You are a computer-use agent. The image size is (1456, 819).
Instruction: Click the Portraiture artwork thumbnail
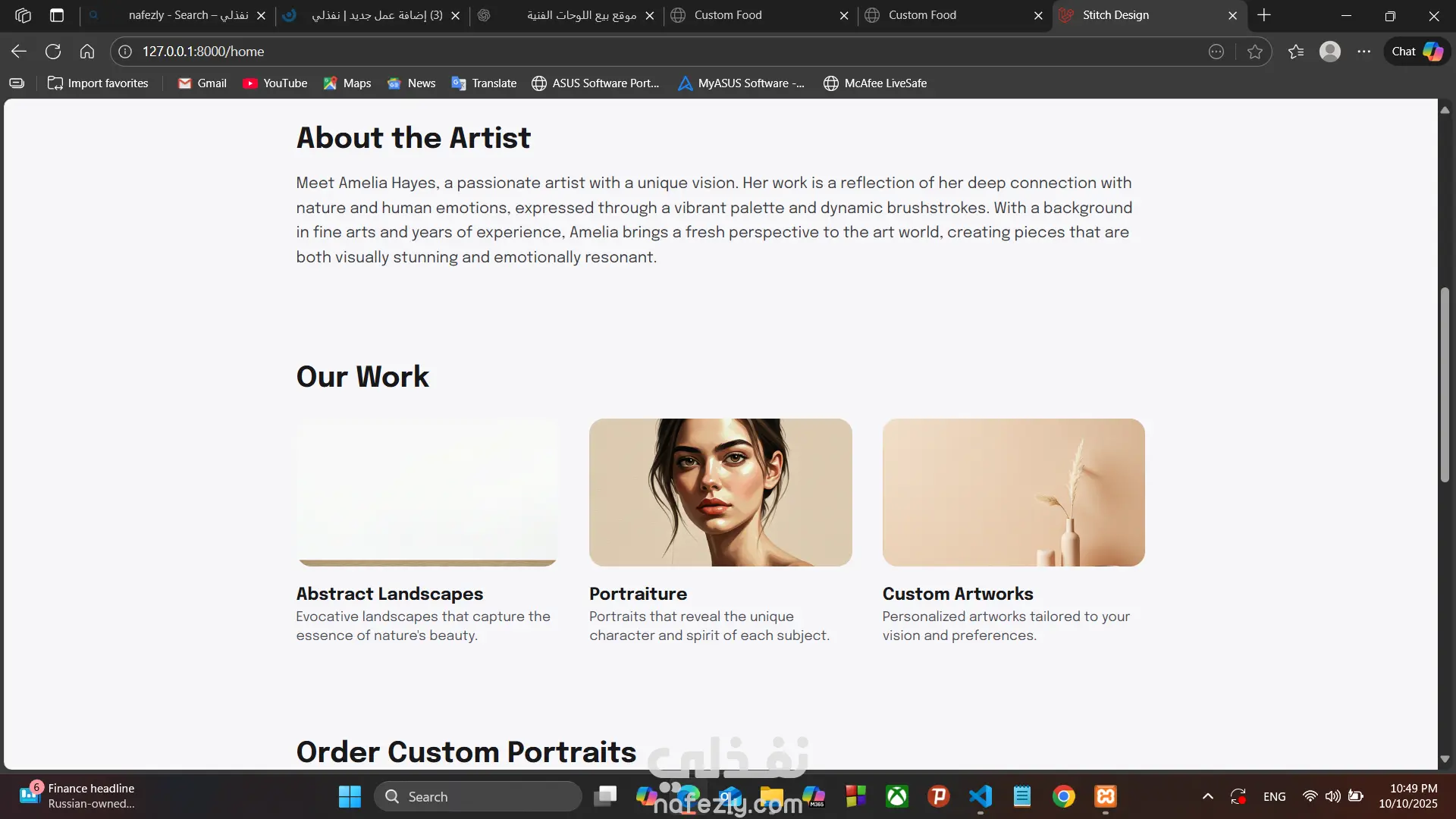pyautogui.click(x=720, y=492)
